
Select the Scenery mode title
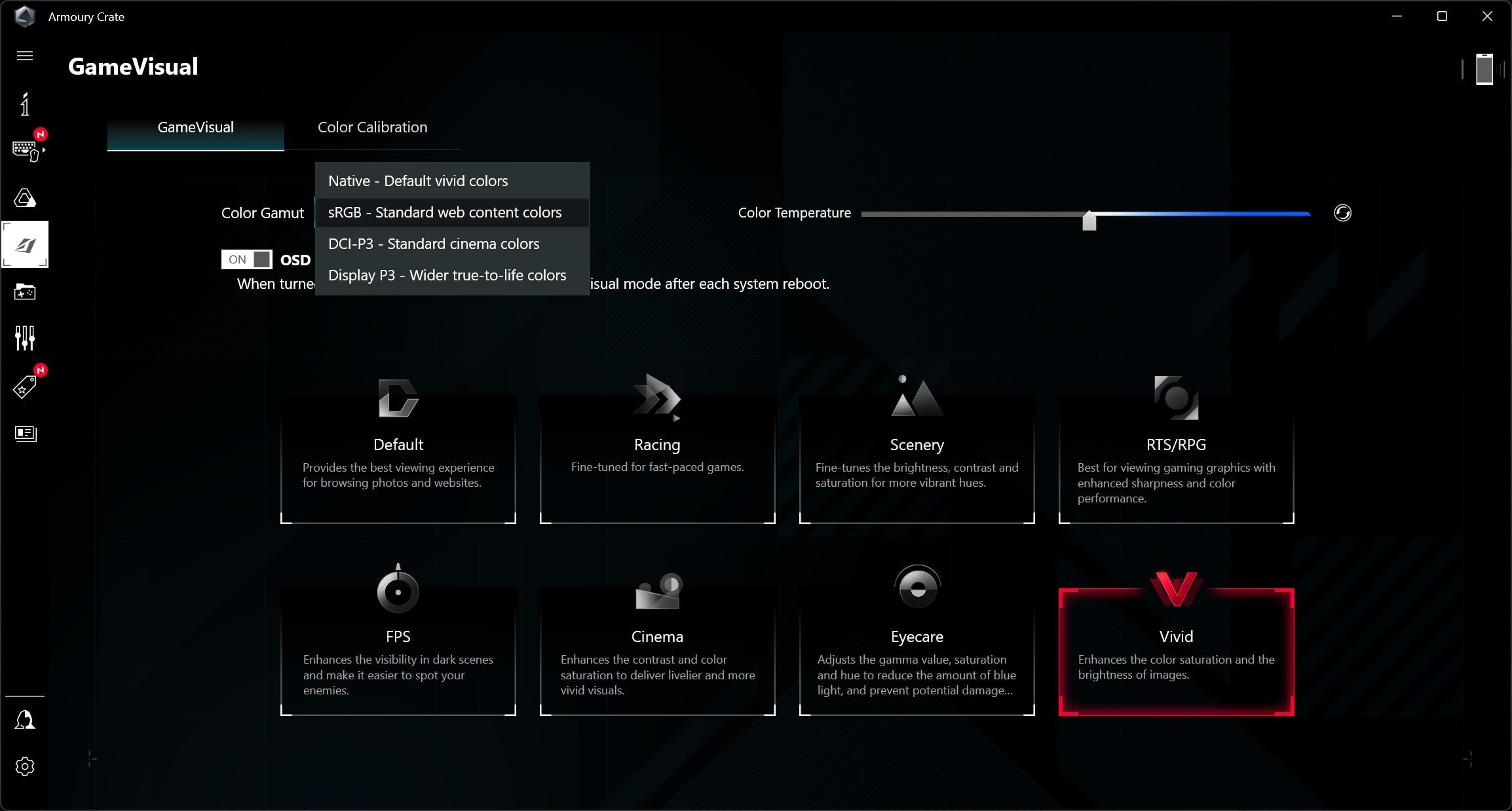[x=917, y=445]
